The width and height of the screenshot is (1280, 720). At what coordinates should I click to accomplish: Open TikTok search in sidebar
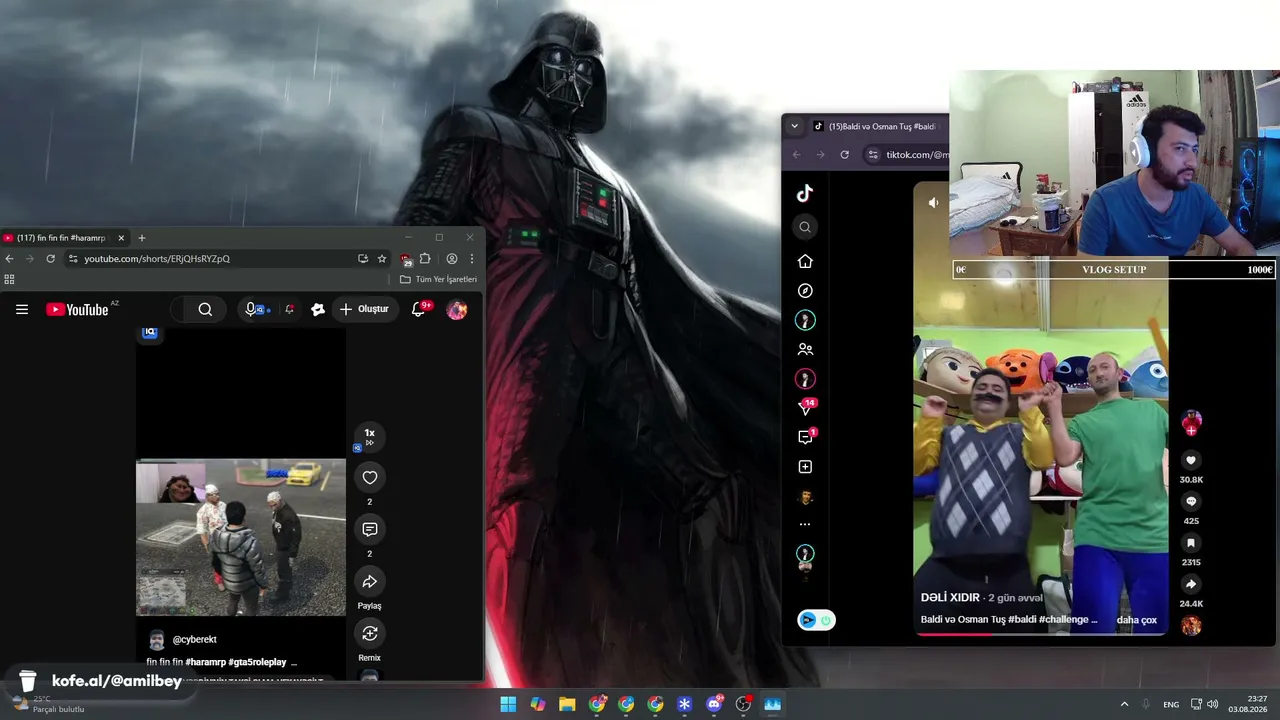click(805, 227)
